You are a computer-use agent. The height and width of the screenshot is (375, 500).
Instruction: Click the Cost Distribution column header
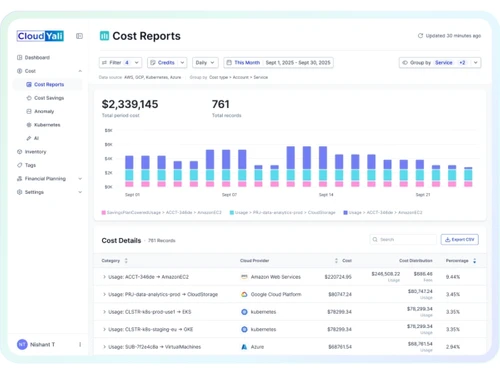click(x=416, y=261)
